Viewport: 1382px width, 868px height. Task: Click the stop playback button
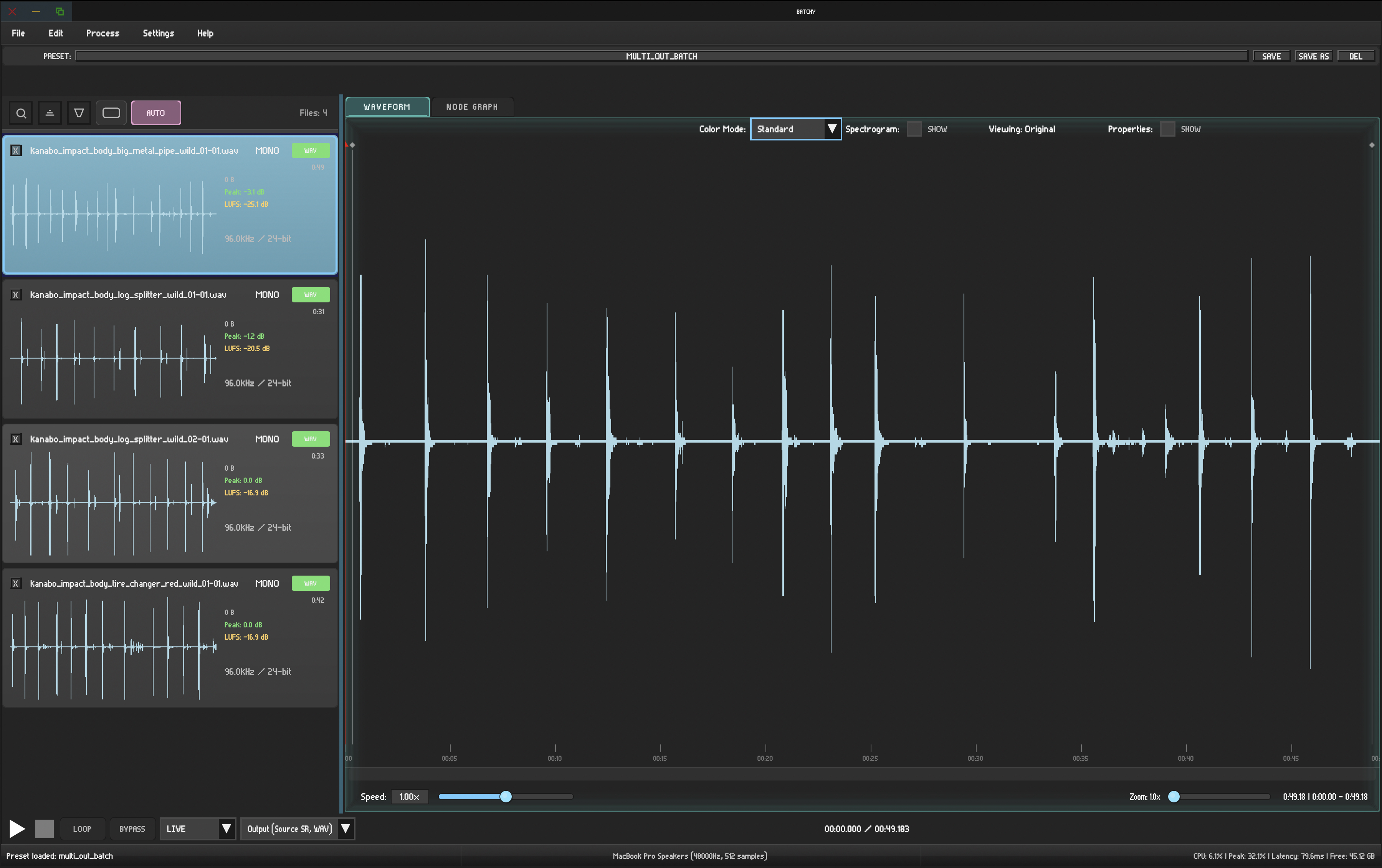45,828
